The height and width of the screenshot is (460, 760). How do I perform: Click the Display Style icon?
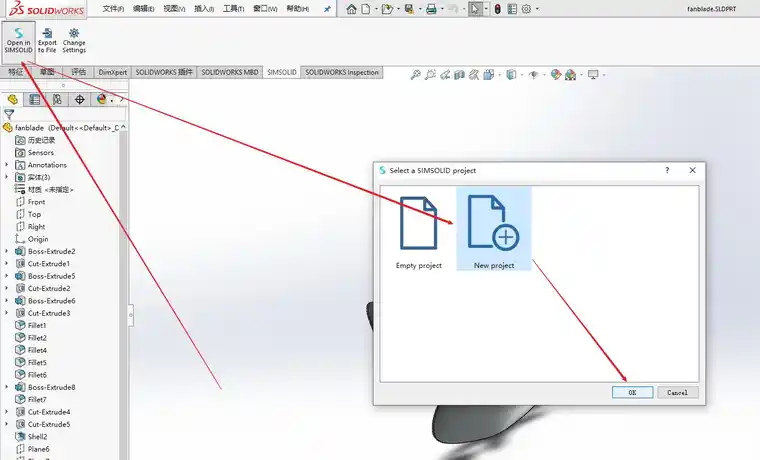(x=511, y=75)
